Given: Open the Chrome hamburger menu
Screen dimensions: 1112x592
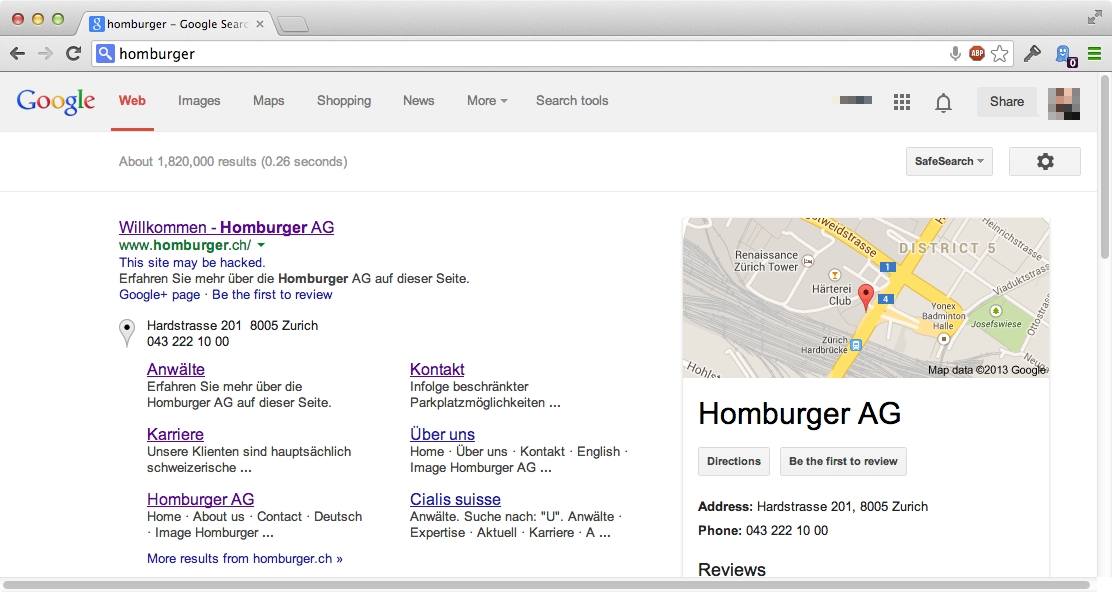Looking at the screenshot, I should tap(1094, 54).
